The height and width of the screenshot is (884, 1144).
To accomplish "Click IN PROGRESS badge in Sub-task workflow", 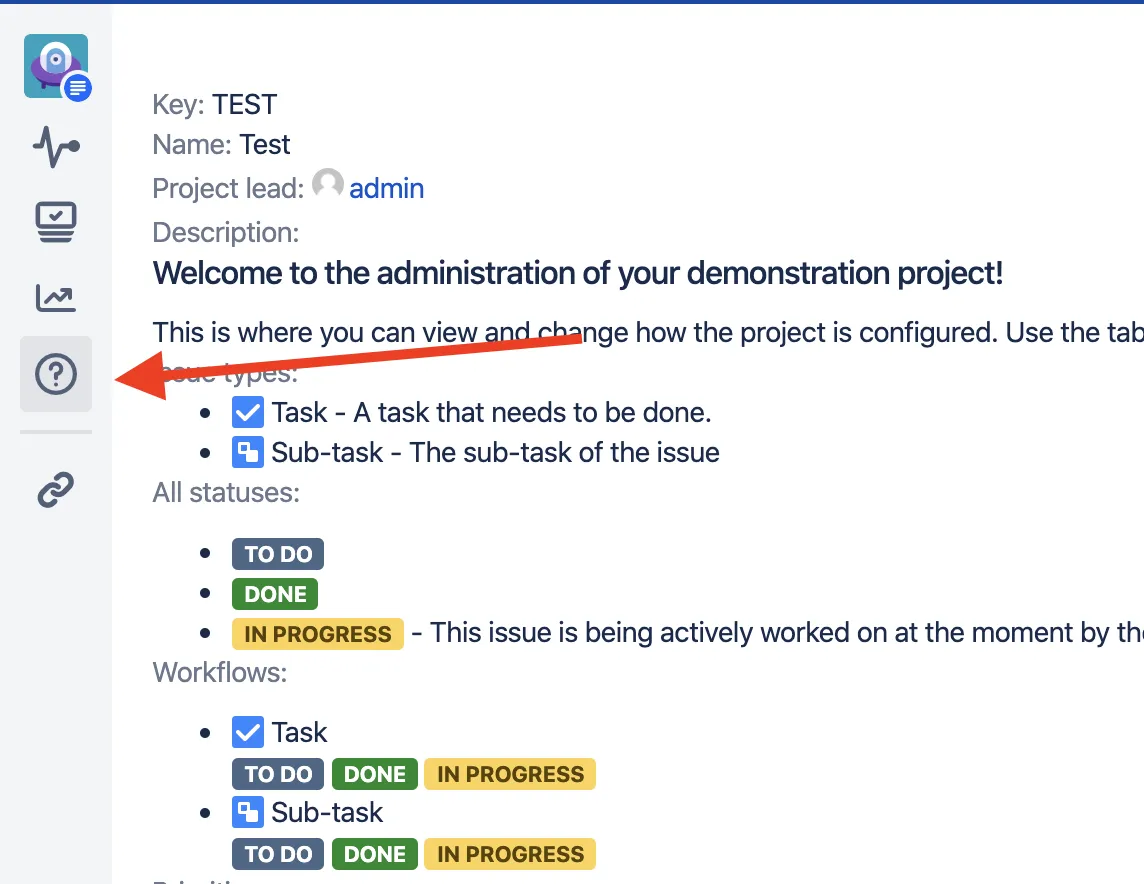I will tap(510, 854).
